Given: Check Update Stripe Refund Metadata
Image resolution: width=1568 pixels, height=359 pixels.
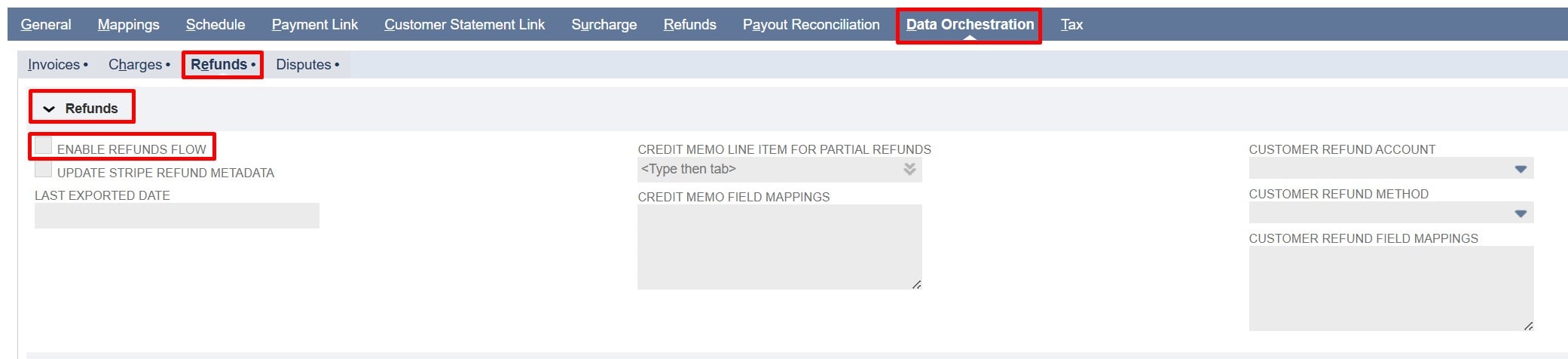Looking at the screenshot, I should (x=44, y=170).
